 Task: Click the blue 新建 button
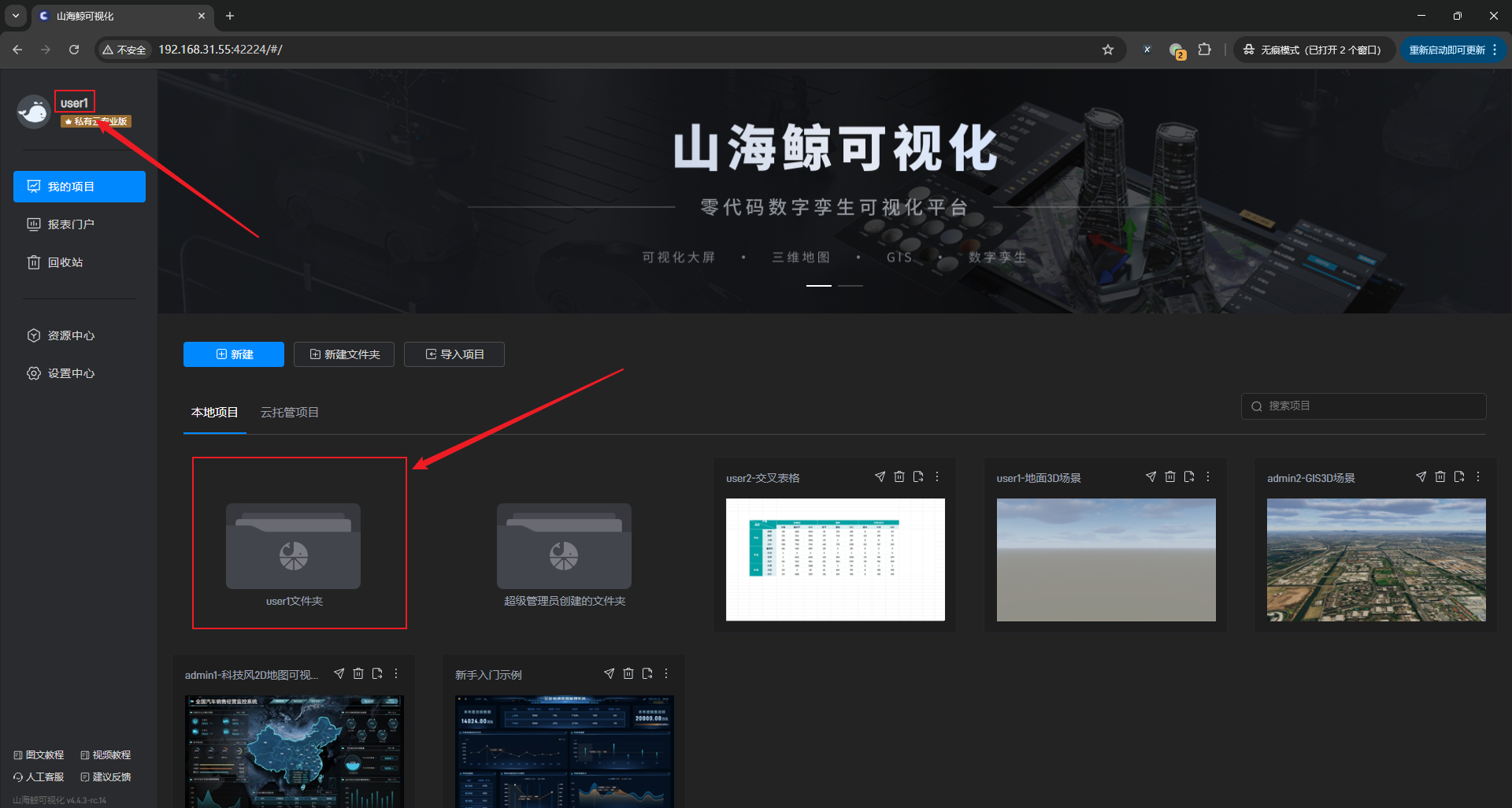click(x=234, y=354)
